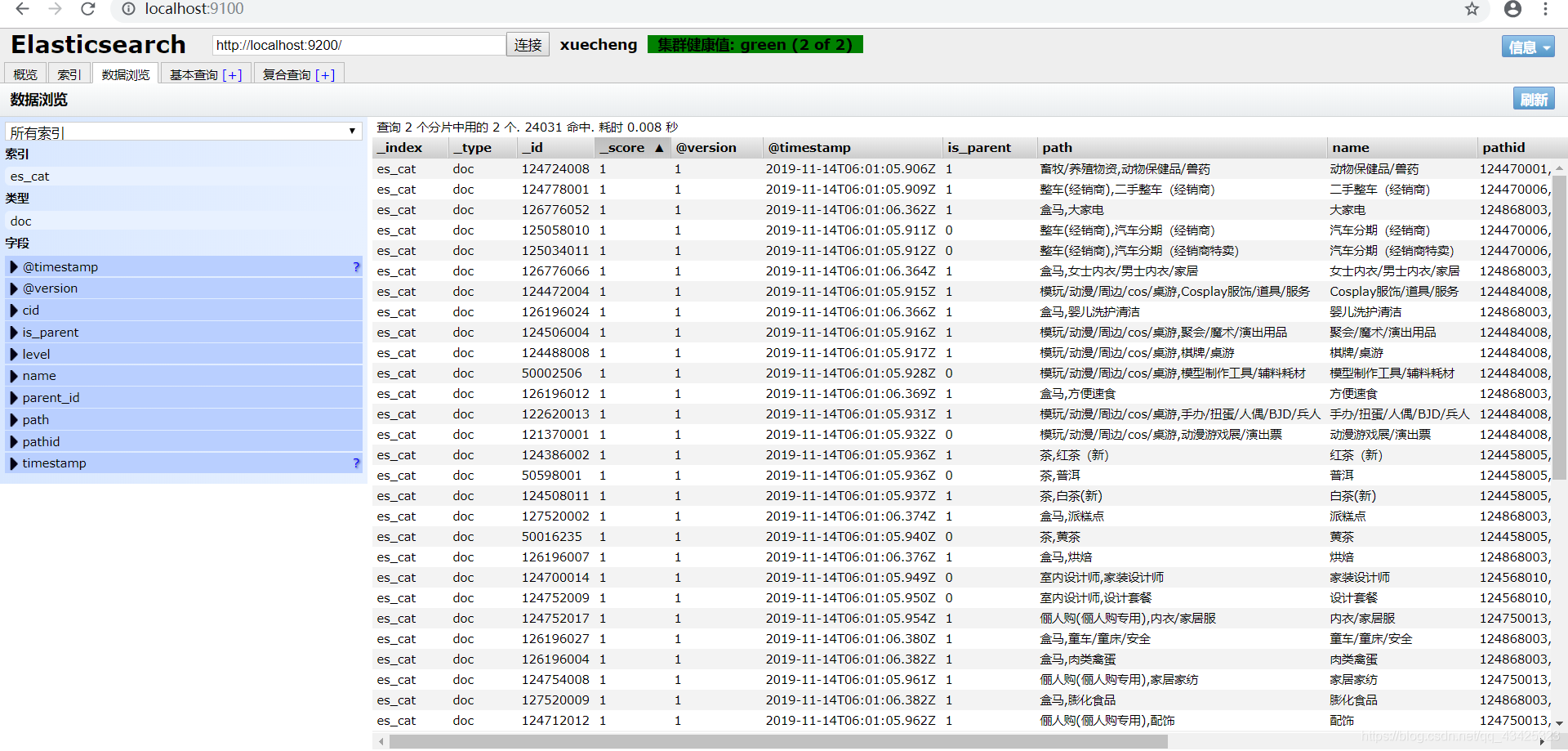Click the scroll-down arrow of the results table
Screen dimensions: 1568x751
[1559, 723]
